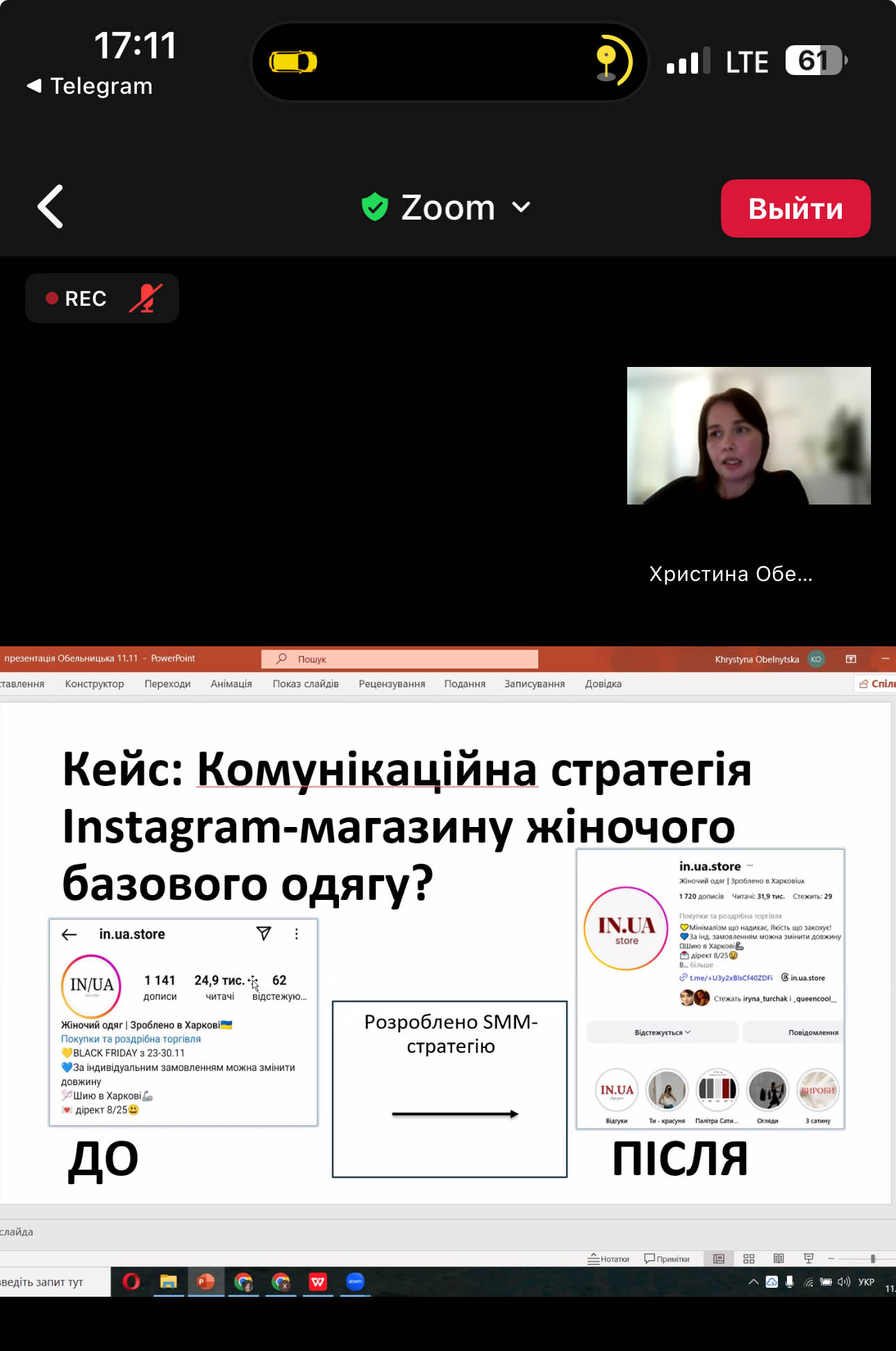Switch to Reading view icon
Viewport: 896px width, 1351px height.
779,1259
